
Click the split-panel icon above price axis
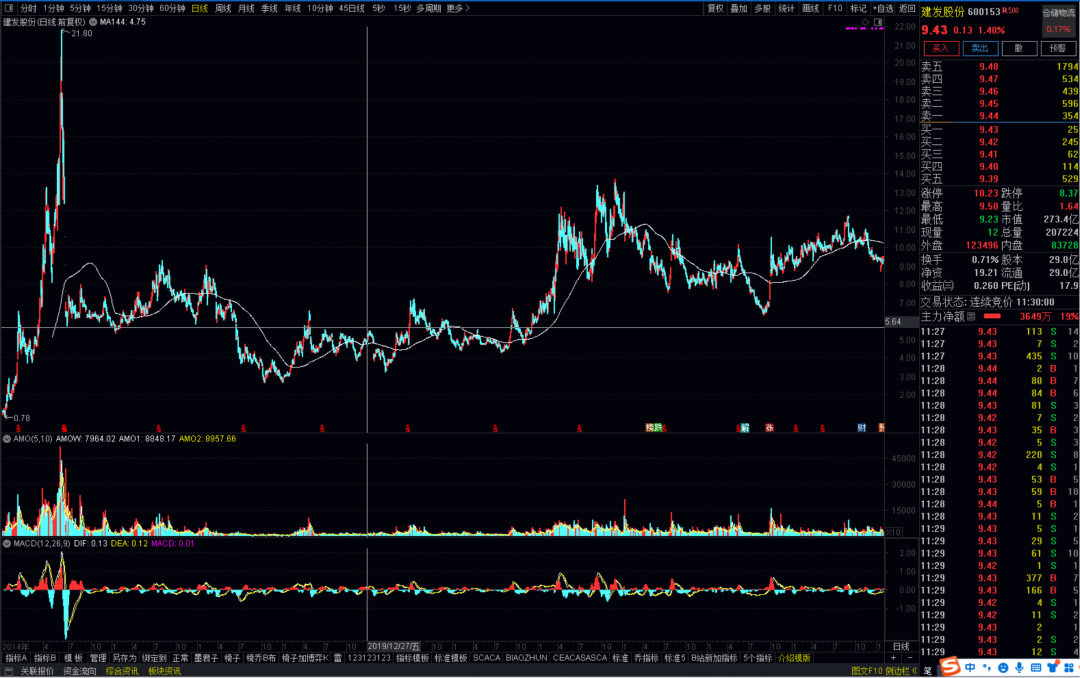click(878, 21)
